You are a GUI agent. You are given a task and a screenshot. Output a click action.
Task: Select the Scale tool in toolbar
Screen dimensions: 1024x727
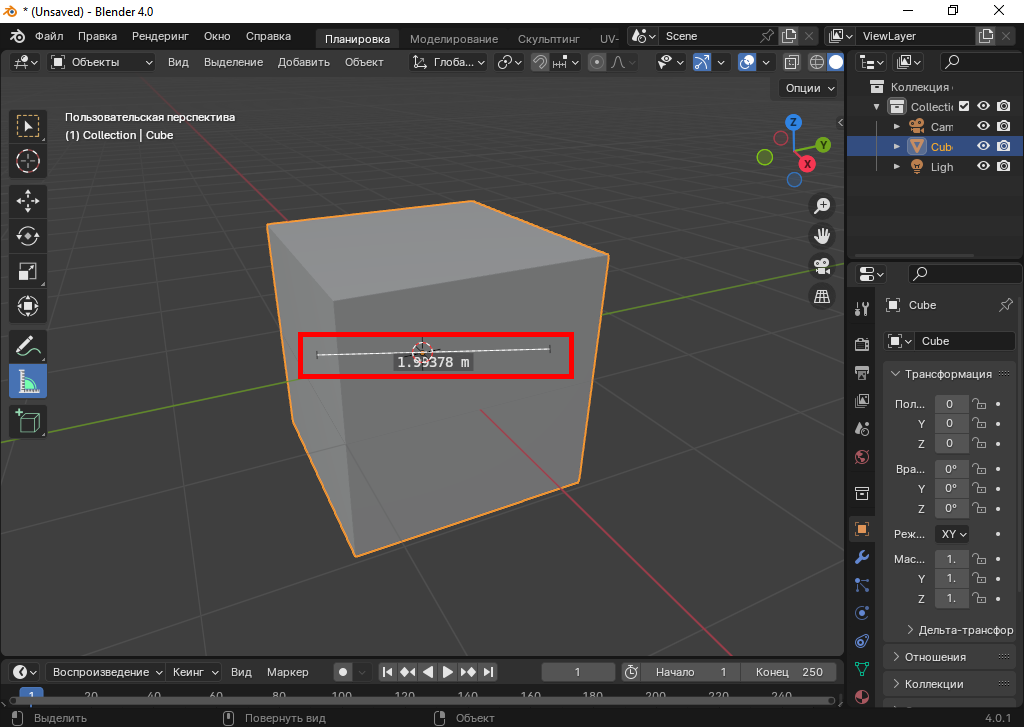[x=28, y=271]
